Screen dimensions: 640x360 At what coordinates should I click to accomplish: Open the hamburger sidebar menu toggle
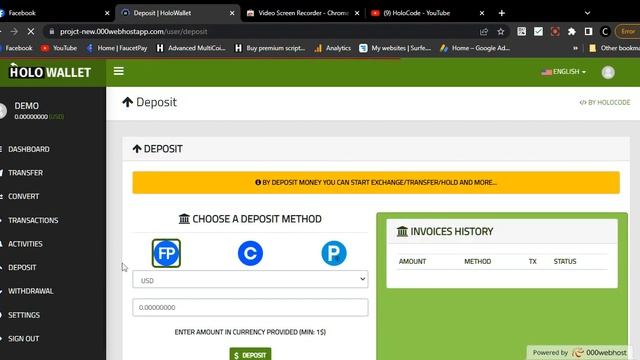(119, 71)
